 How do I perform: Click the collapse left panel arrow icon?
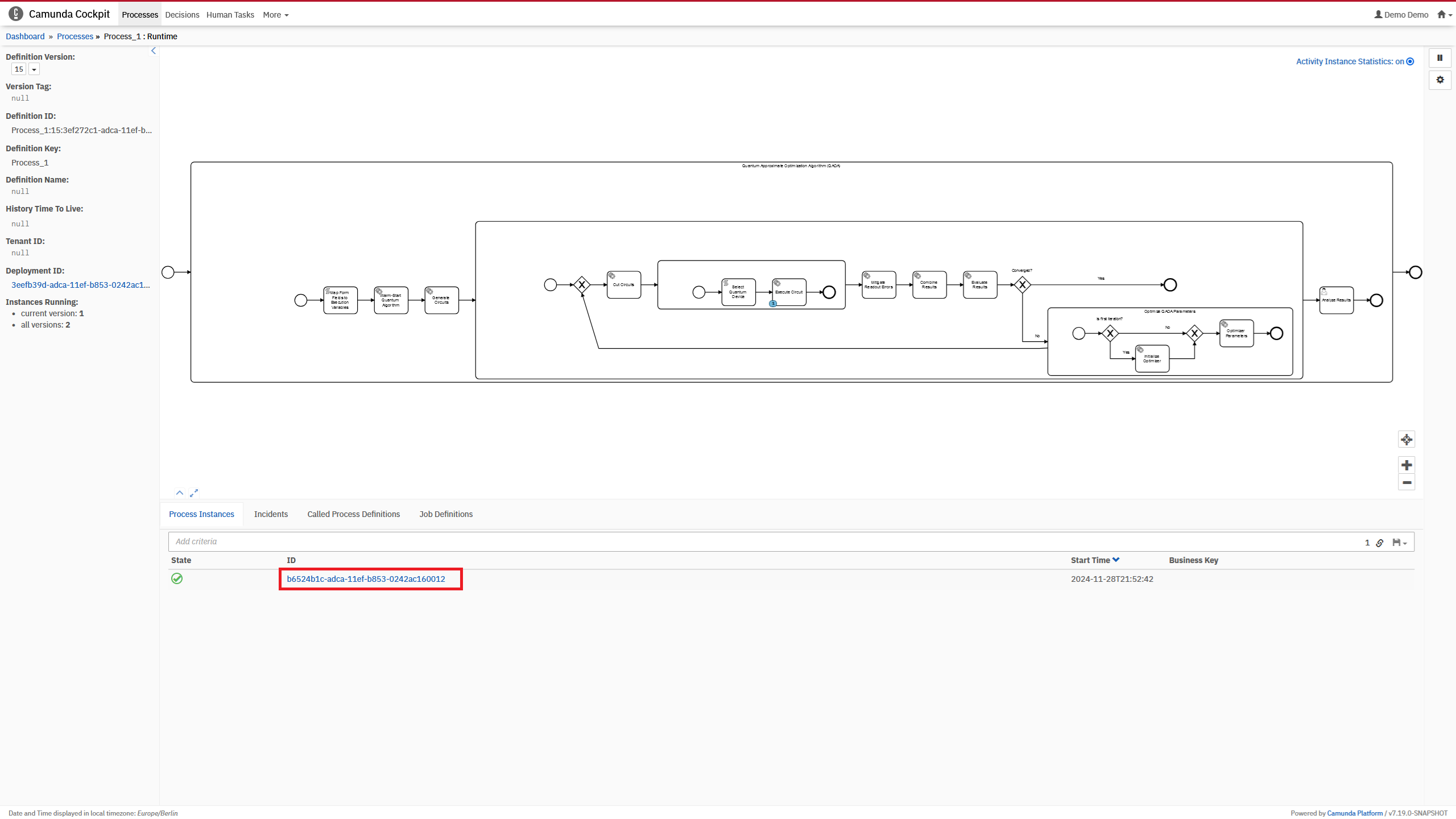(154, 50)
